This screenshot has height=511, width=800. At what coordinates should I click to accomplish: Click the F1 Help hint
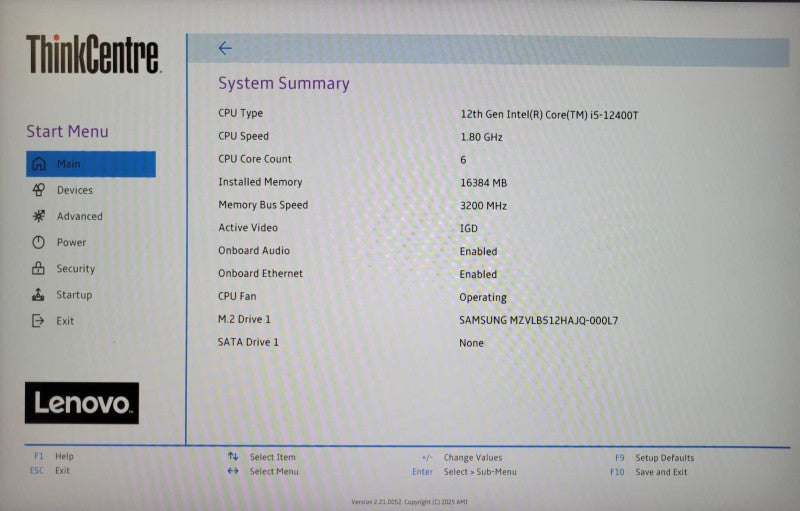pos(54,456)
